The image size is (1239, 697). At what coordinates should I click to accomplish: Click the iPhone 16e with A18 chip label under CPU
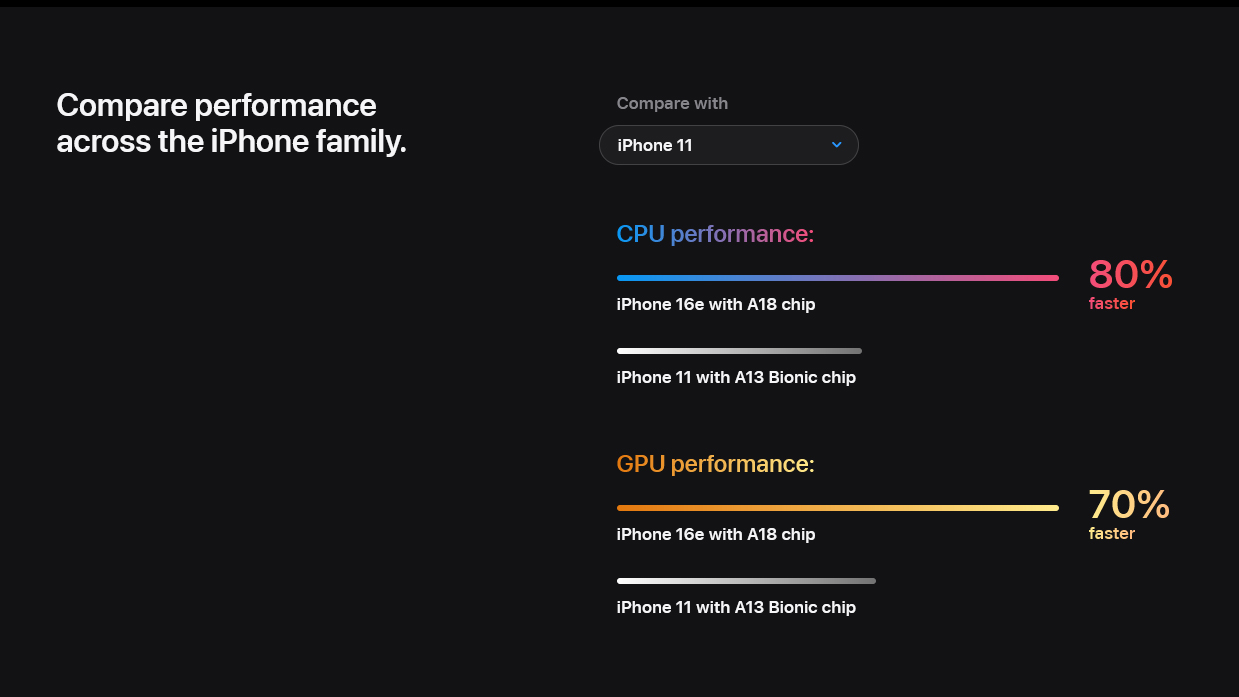716,304
